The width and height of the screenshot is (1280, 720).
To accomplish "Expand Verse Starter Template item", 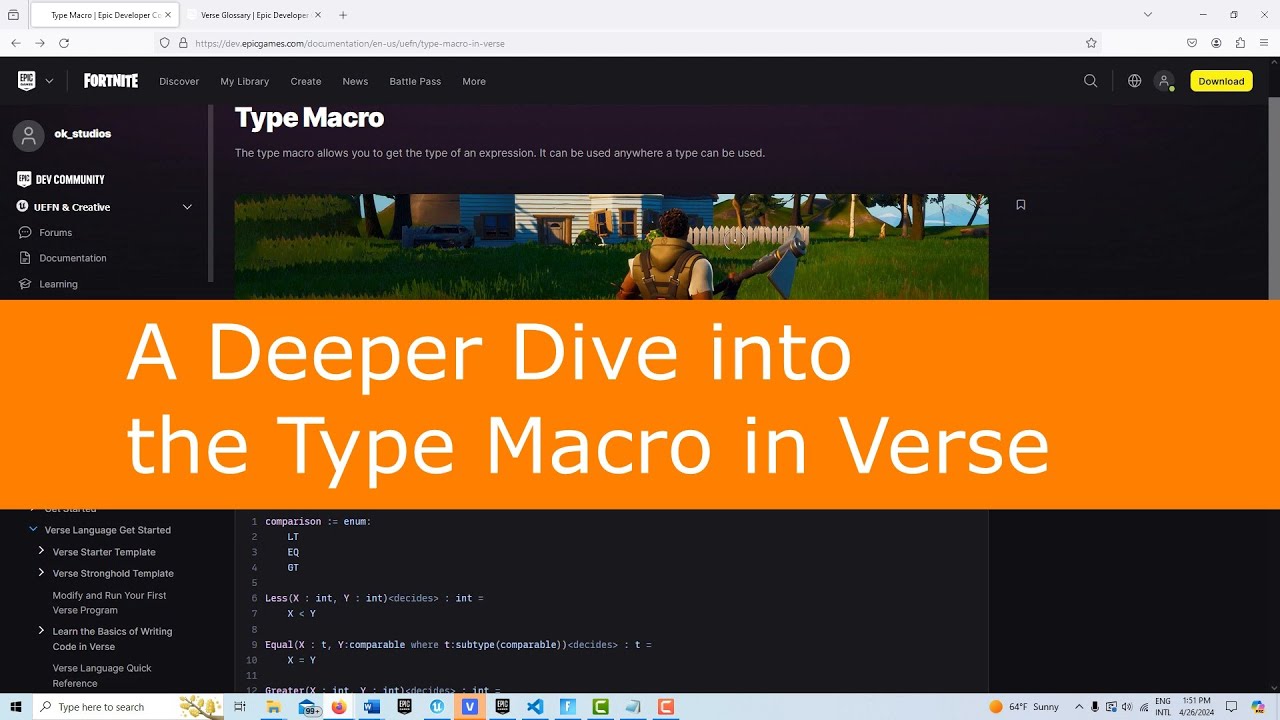I will (41, 551).
